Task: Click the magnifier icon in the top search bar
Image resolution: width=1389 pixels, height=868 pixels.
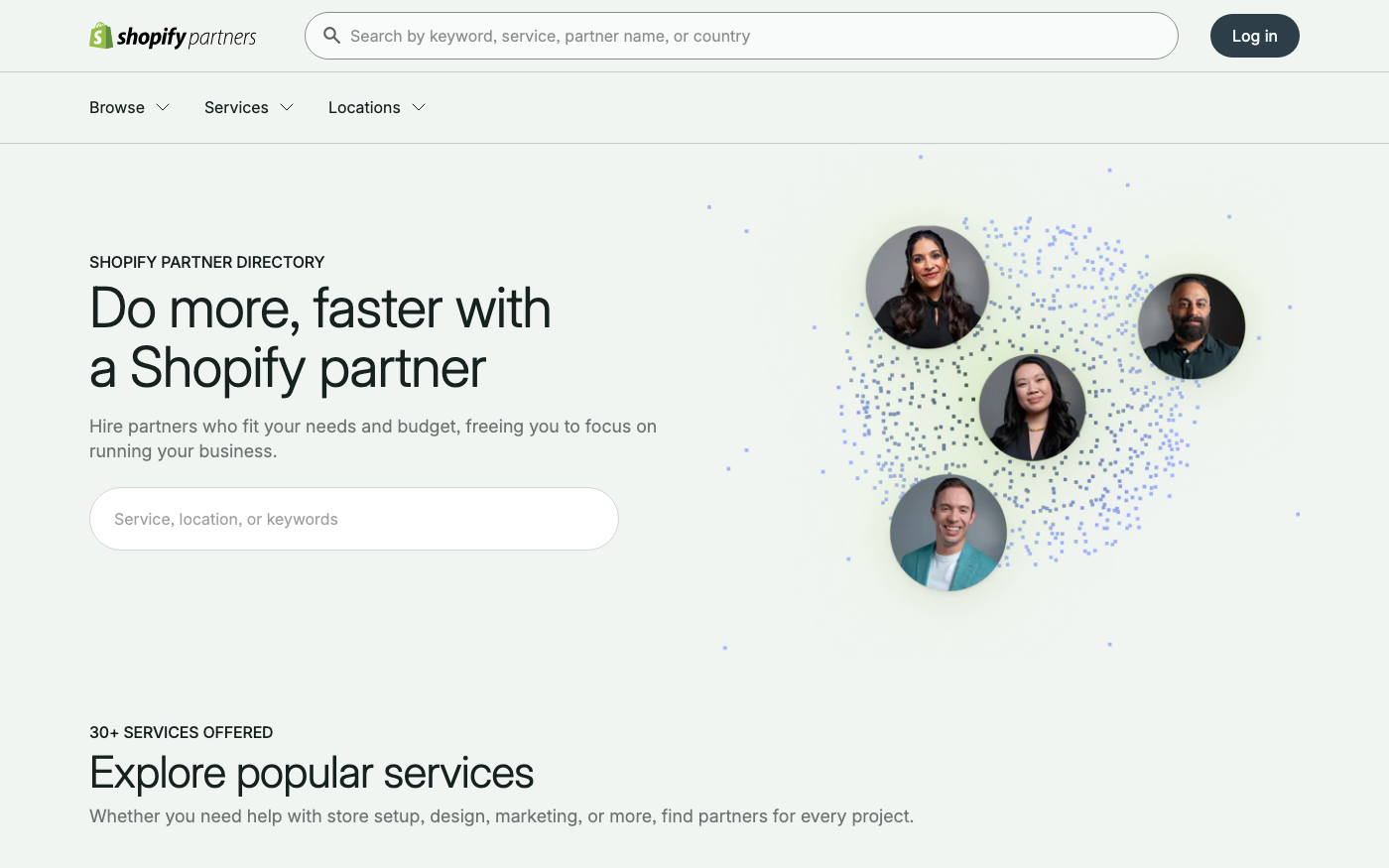Action: pyautogui.click(x=332, y=36)
